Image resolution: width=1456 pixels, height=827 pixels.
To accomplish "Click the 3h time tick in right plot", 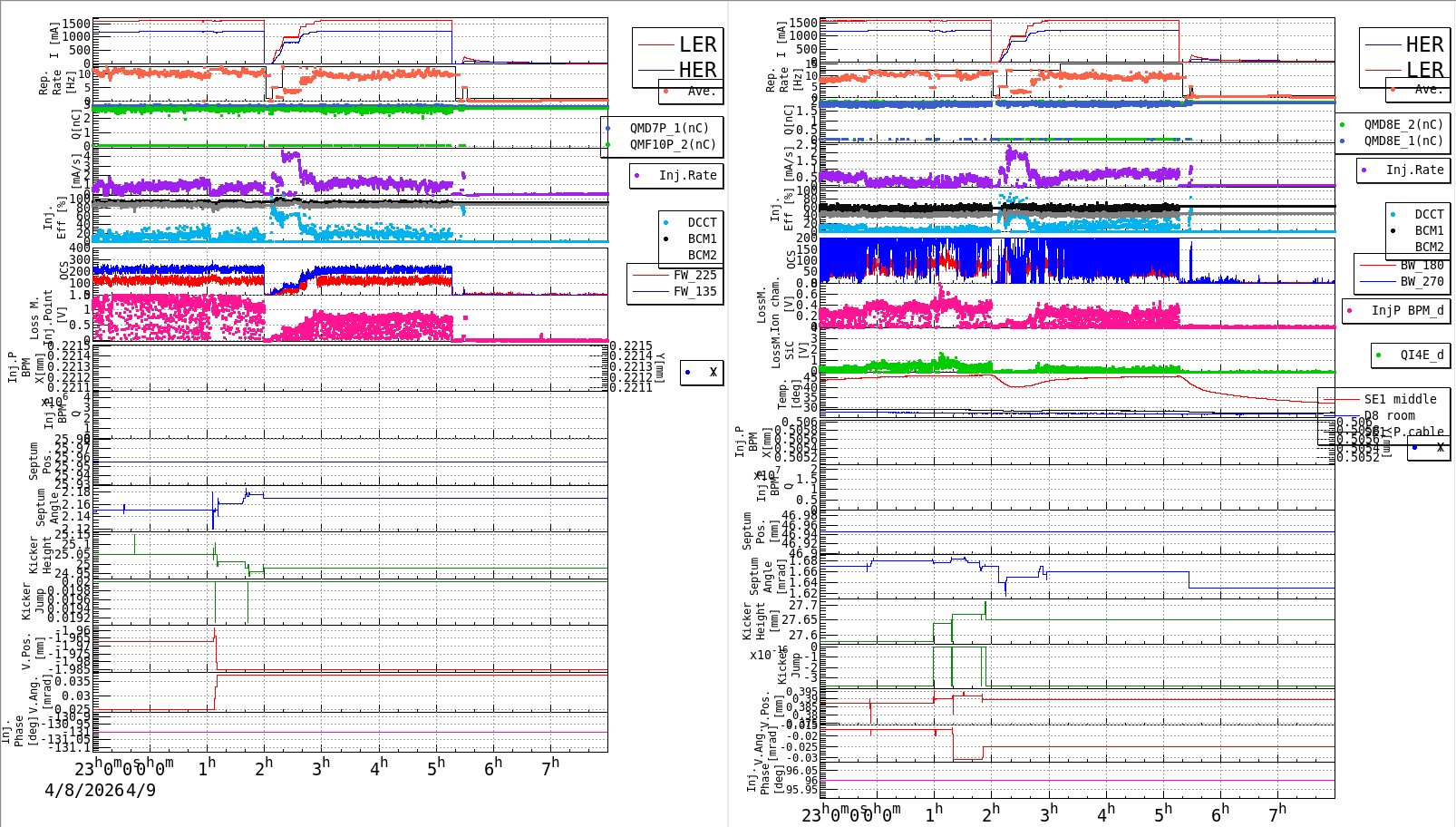I will 1048,812.
